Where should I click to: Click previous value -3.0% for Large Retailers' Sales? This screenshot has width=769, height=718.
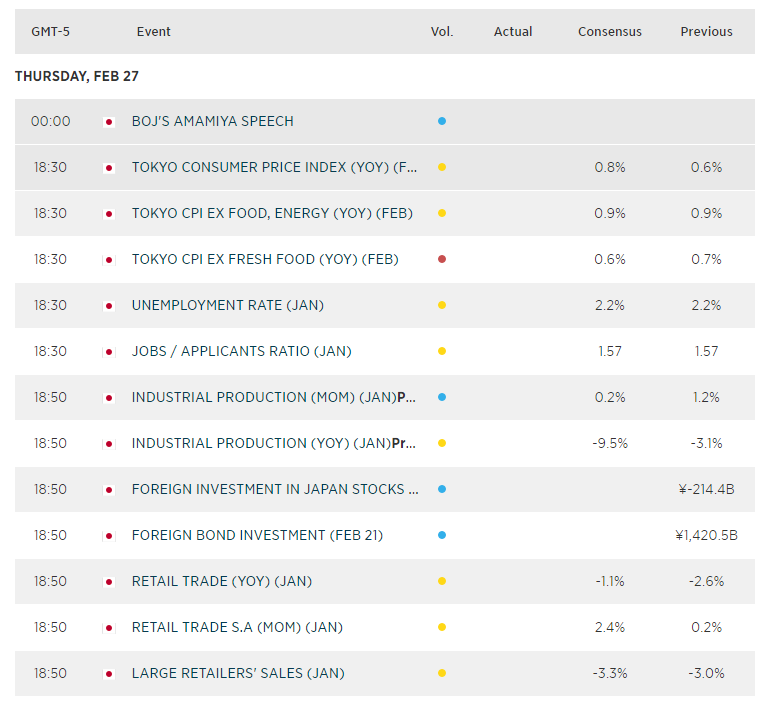coord(706,673)
